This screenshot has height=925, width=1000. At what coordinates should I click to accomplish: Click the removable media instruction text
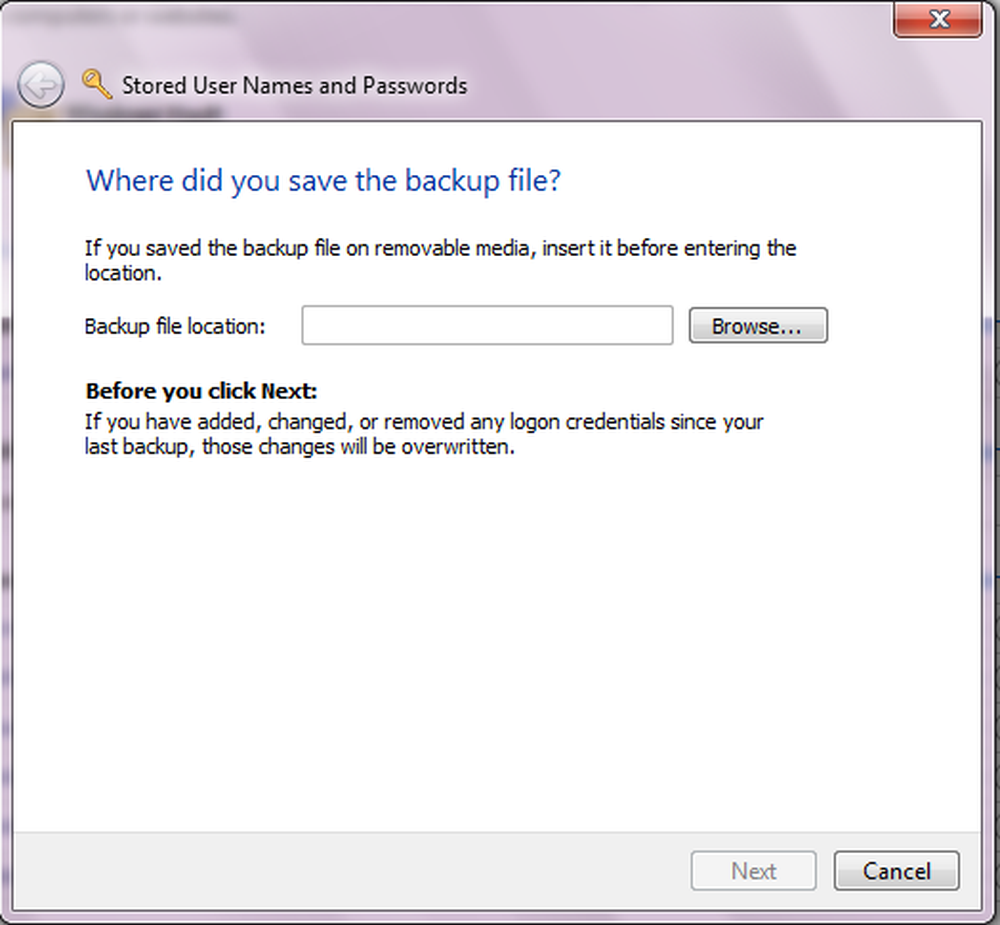click(x=440, y=259)
